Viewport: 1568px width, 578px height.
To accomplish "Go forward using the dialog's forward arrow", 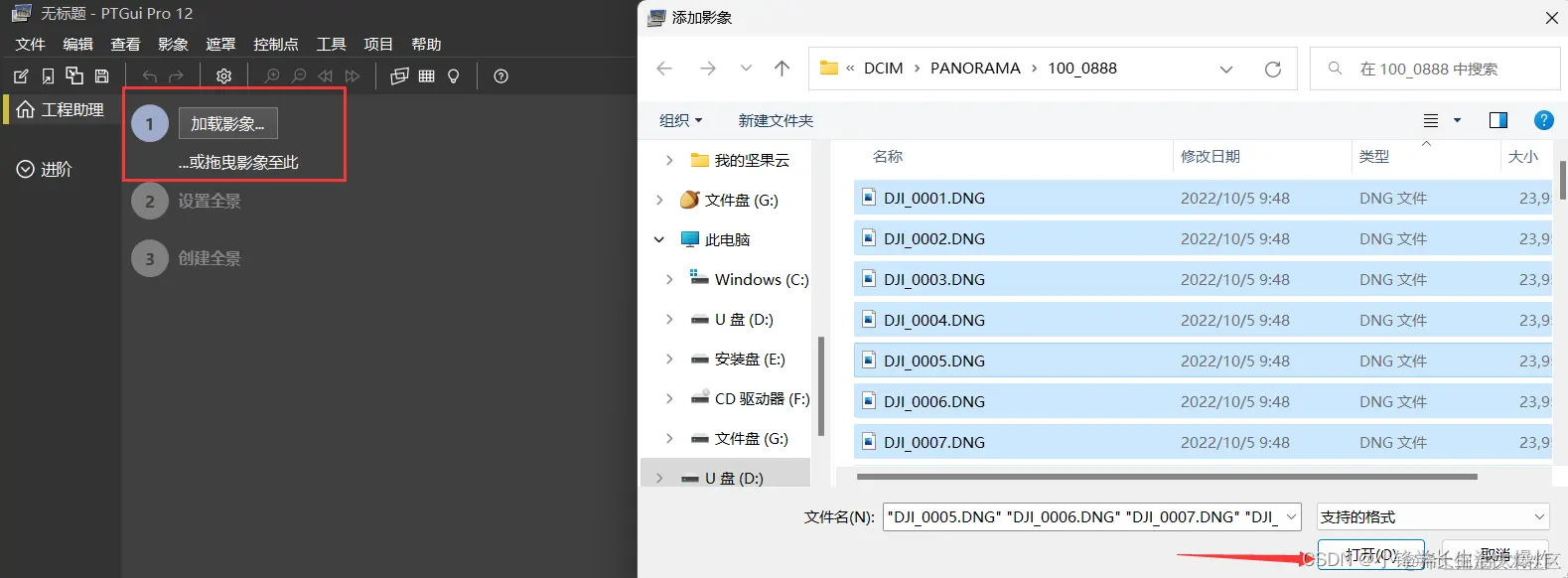I will (x=708, y=69).
